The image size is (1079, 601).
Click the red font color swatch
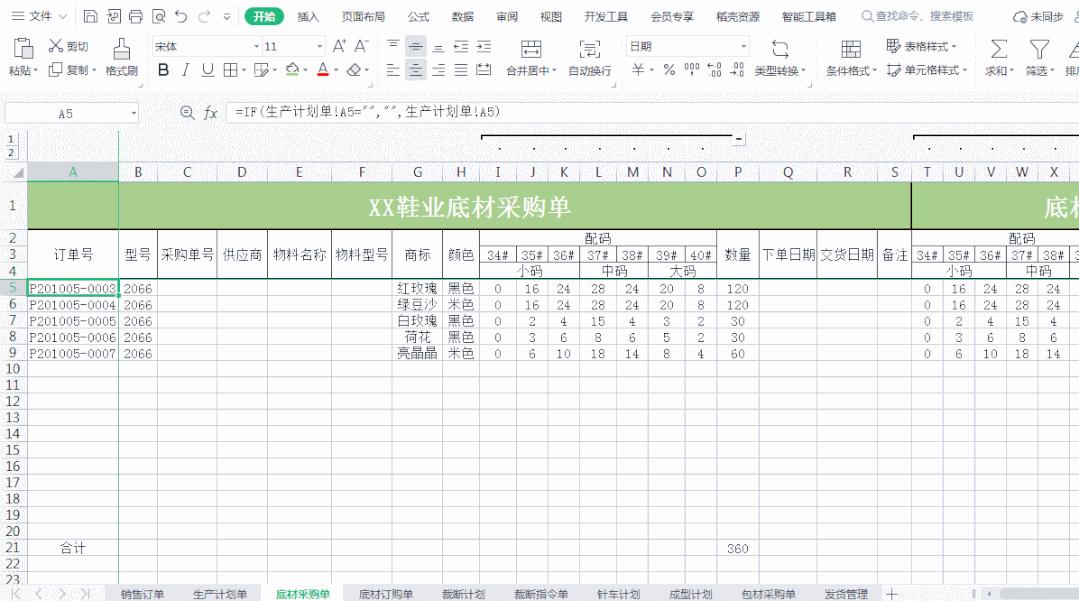tap(323, 70)
